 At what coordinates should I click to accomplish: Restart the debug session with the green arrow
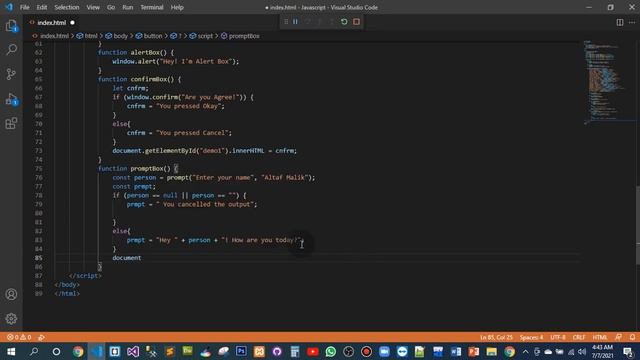344,22
